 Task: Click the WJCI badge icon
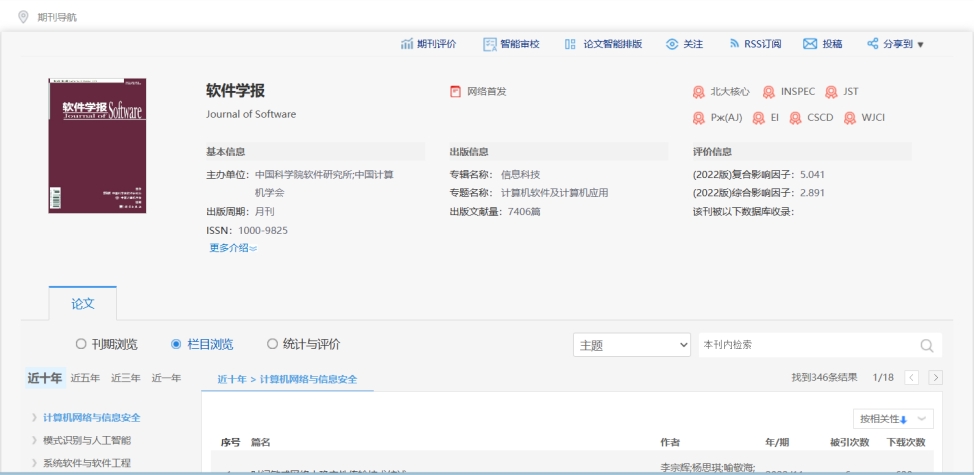850,118
